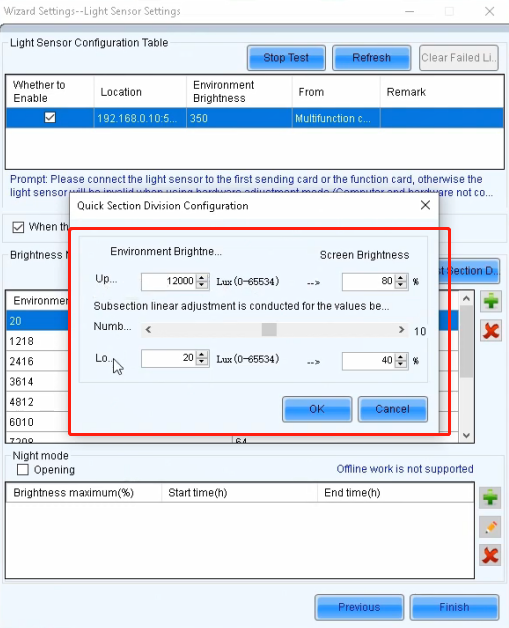
Task: Click the Whether to Enable column header
Action: point(50,91)
